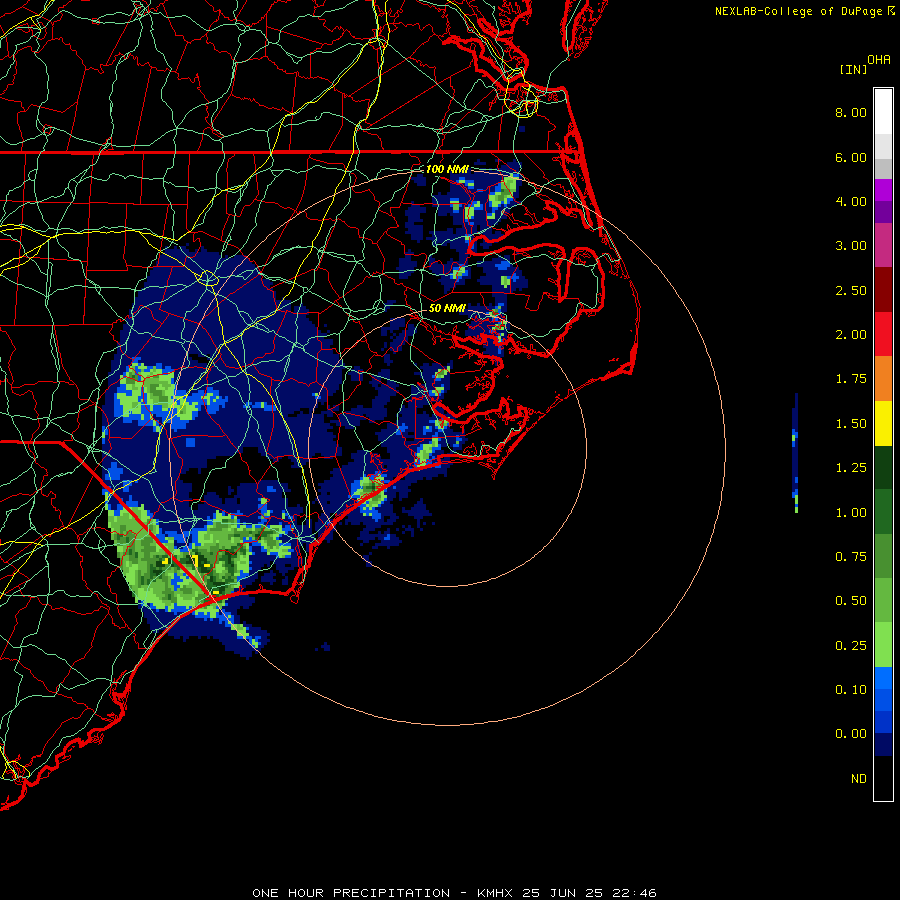
Task: Pick the dark red swatch beside 2.50
Action: tap(883, 290)
